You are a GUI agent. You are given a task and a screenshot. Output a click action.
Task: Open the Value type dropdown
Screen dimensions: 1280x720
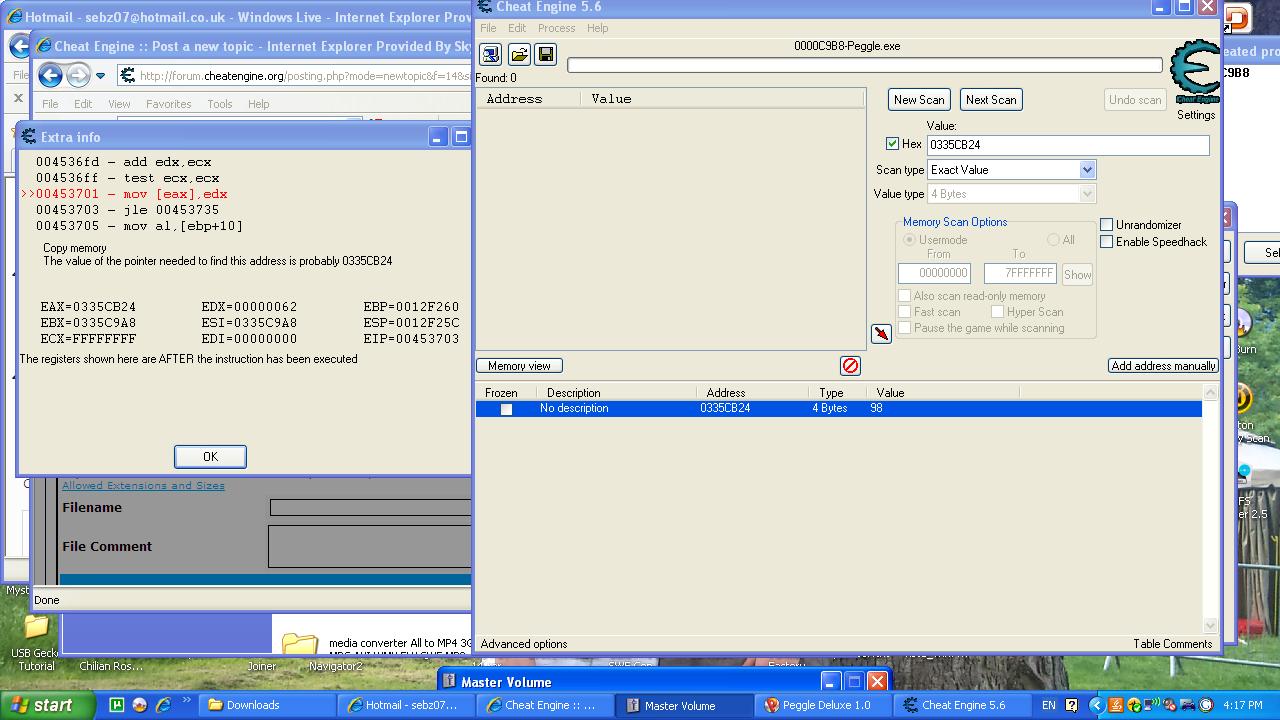click(1087, 194)
